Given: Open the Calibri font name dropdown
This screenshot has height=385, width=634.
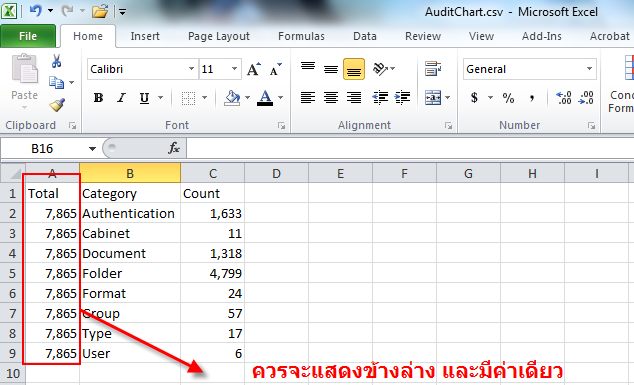Looking at the screenshot, I should [x=191, y=69].
